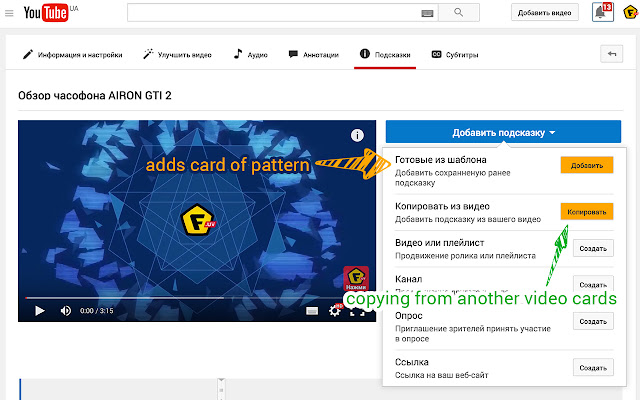
Task: Click the channel logo in video center
Action: 198,220
